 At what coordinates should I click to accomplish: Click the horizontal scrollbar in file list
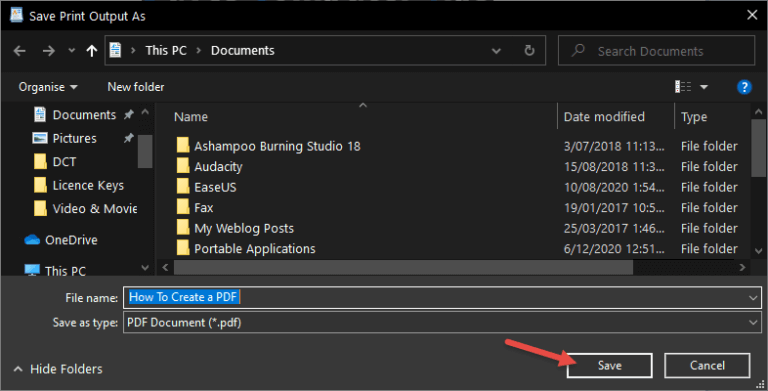404,268
